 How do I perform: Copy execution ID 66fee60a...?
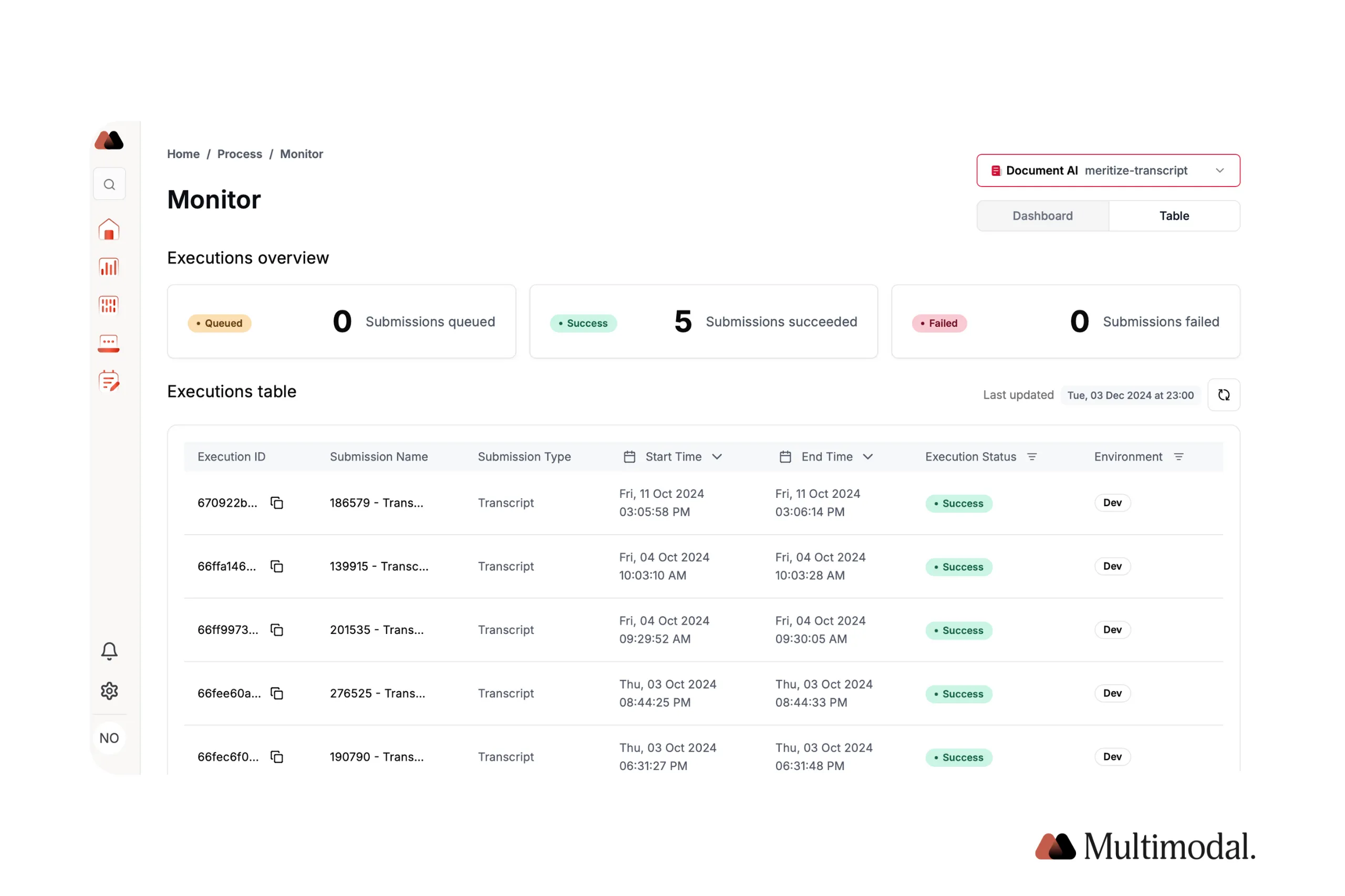point(277,693)
